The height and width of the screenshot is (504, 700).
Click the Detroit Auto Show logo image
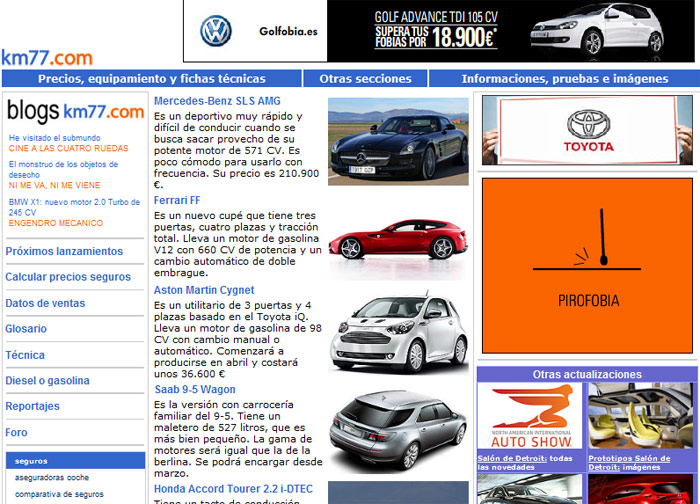click(530, 416)
